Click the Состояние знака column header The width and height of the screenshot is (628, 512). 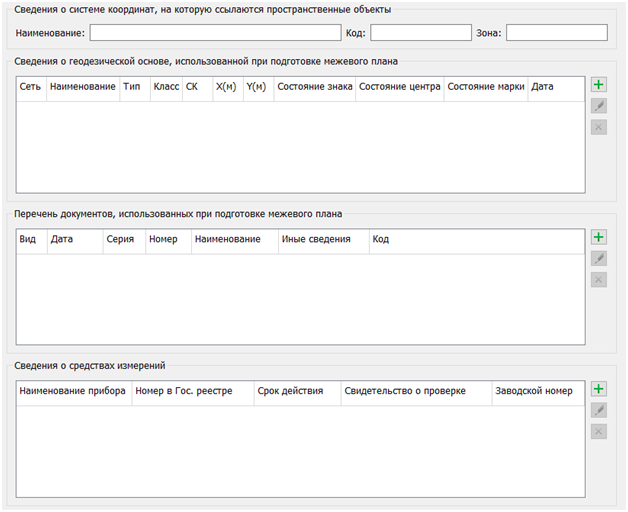[314, 88]
